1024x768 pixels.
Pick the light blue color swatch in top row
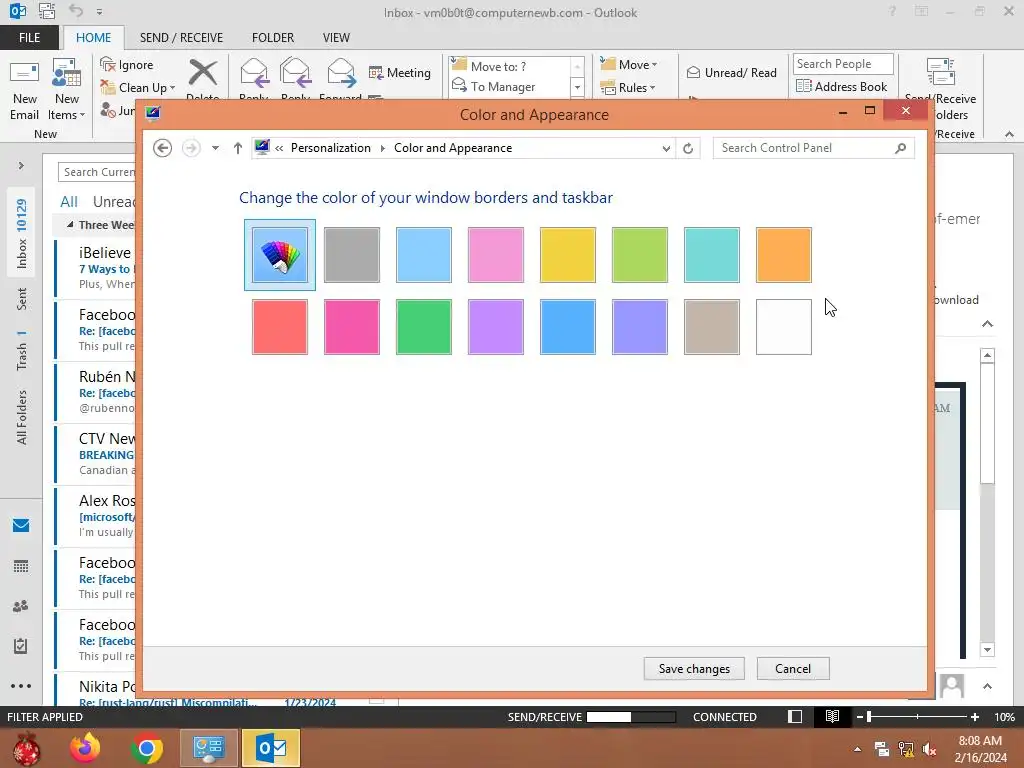click(424, 255)
